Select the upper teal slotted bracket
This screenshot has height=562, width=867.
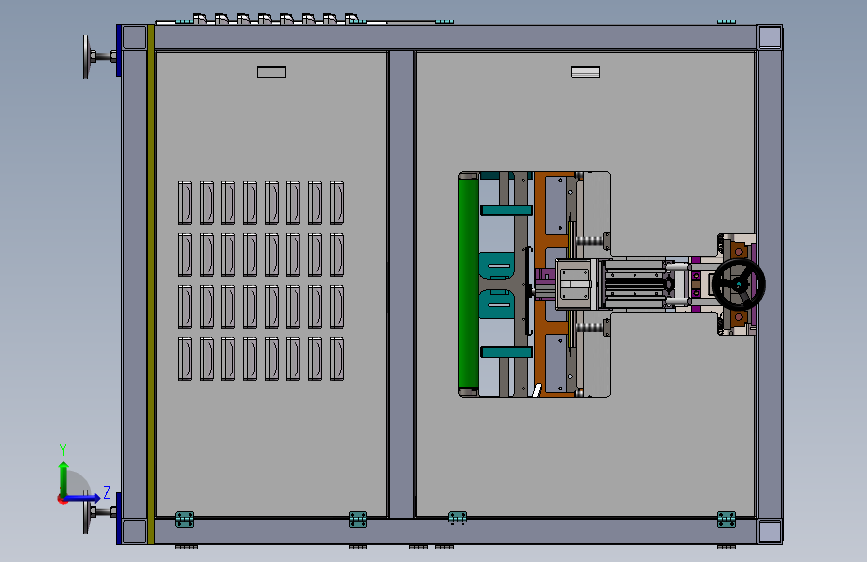tap(497, 266)
